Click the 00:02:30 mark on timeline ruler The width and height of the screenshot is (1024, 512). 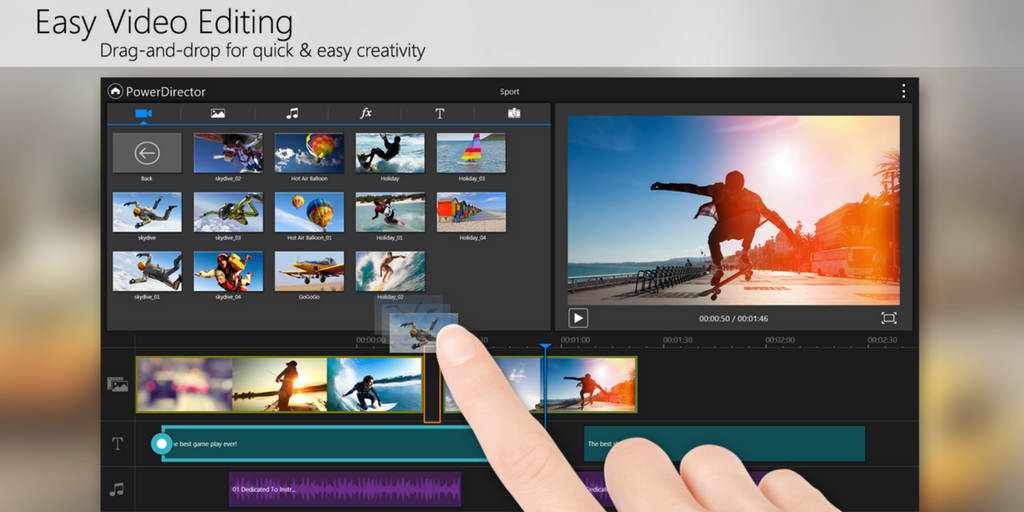pyautogui.click(x=882, y=340)
